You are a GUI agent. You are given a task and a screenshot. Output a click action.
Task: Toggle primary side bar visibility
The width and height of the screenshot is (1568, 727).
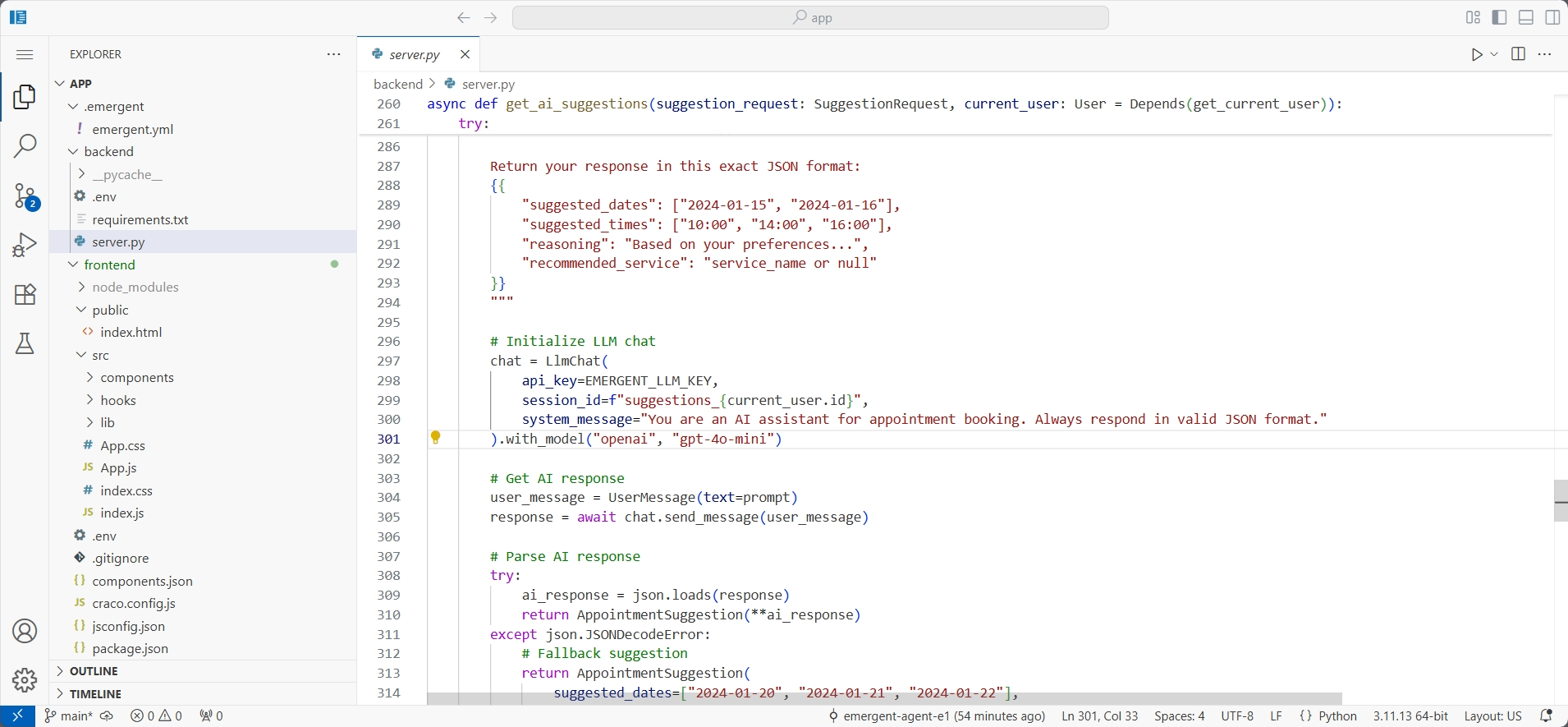tap(1500, 17)
